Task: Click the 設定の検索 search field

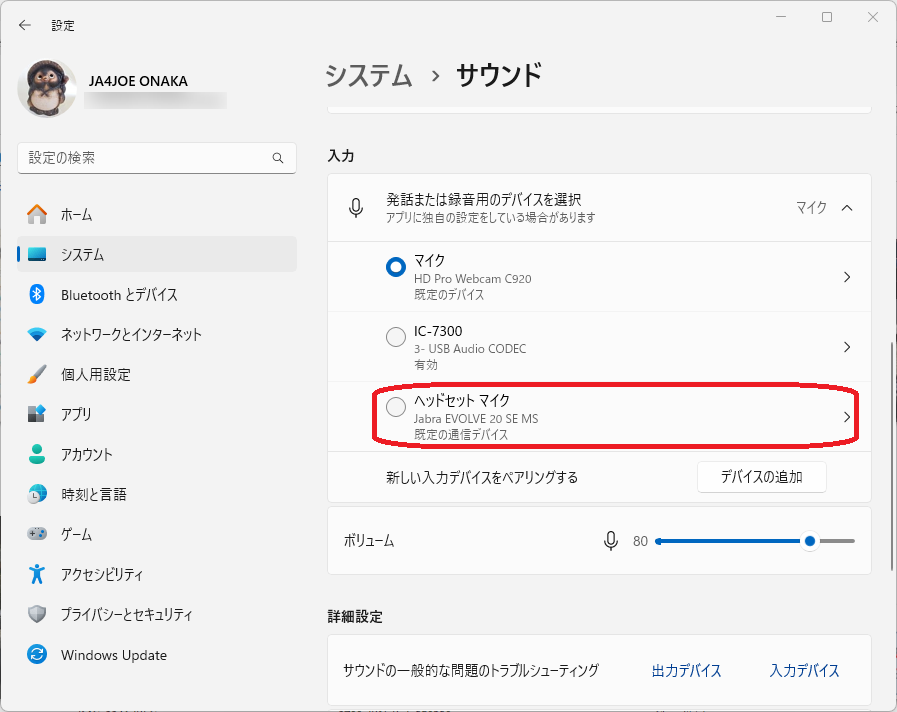Action: pyautogui.click(x=146, y=158)
